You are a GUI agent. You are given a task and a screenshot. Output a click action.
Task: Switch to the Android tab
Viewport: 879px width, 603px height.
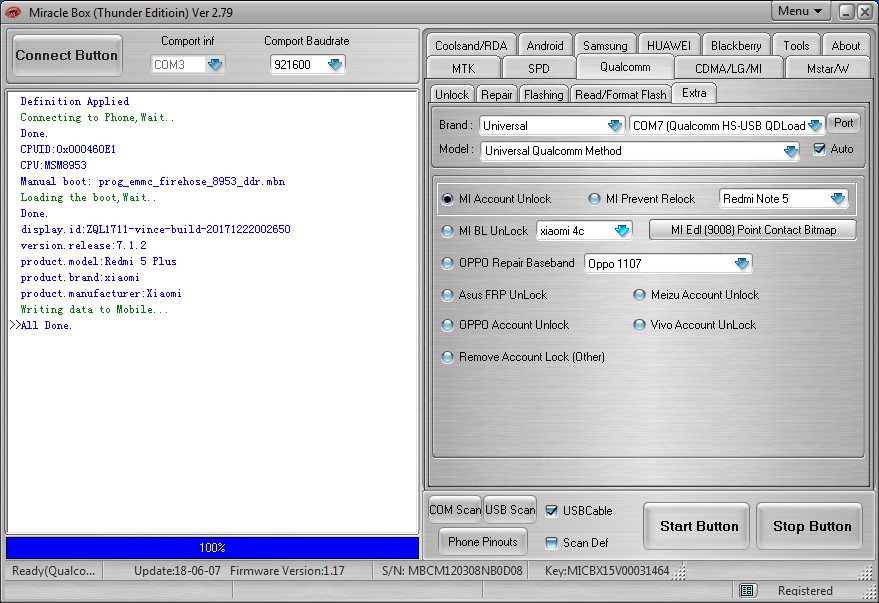(545, 45)
